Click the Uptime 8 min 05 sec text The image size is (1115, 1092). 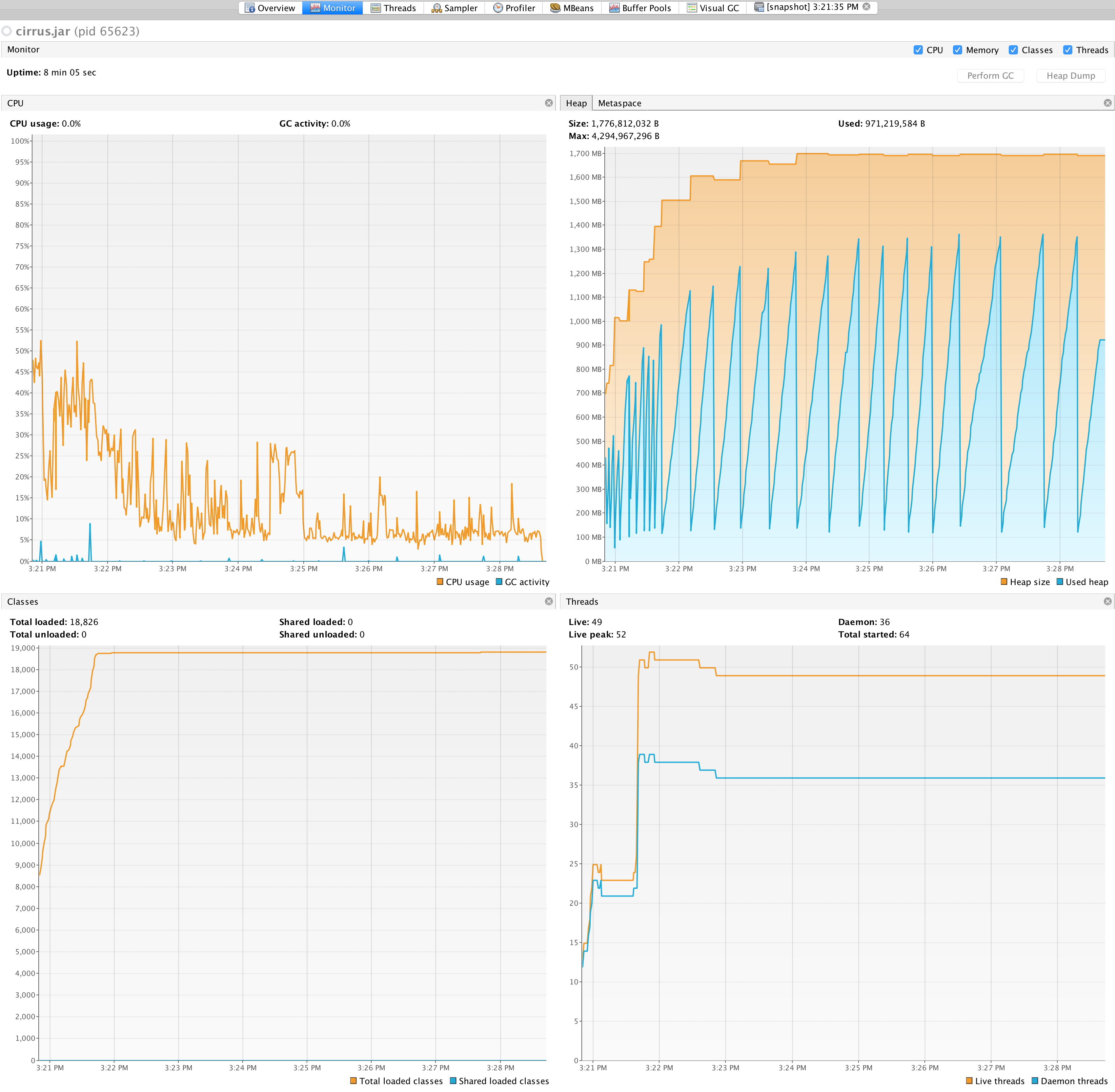click(51, 72)
